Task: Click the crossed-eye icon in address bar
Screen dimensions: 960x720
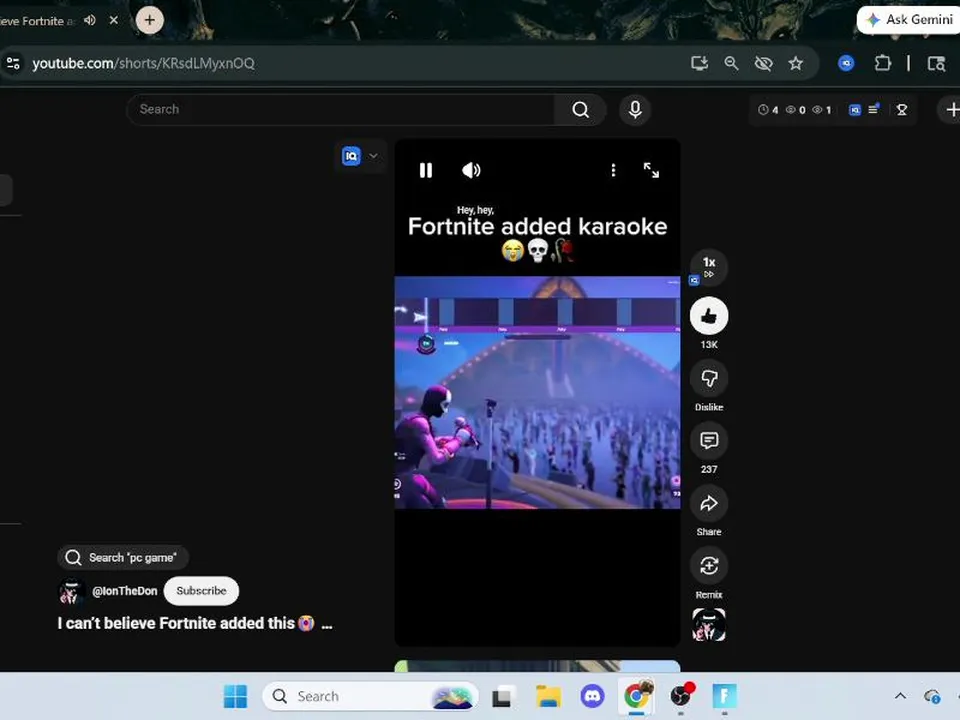Action: click(763, 63)
